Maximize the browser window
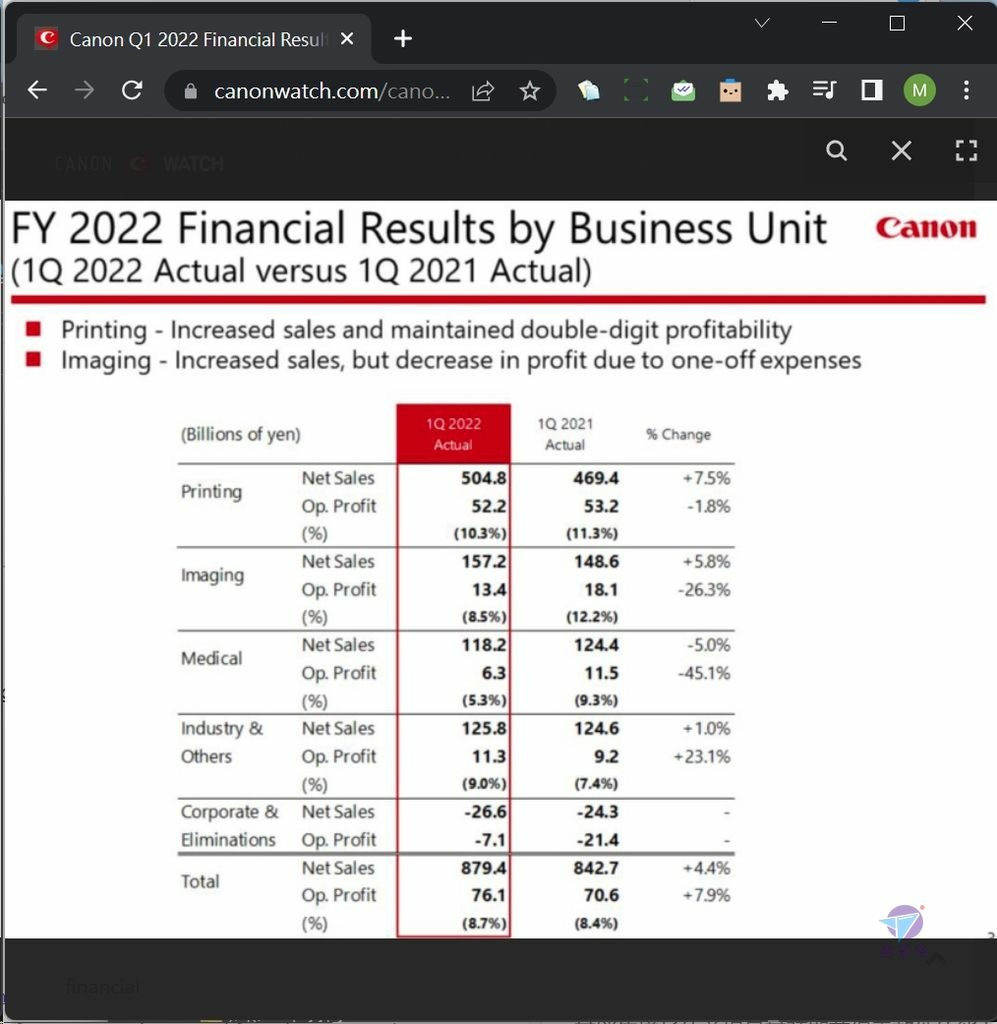Viewport: 997px width, 1024px height. 897,24
